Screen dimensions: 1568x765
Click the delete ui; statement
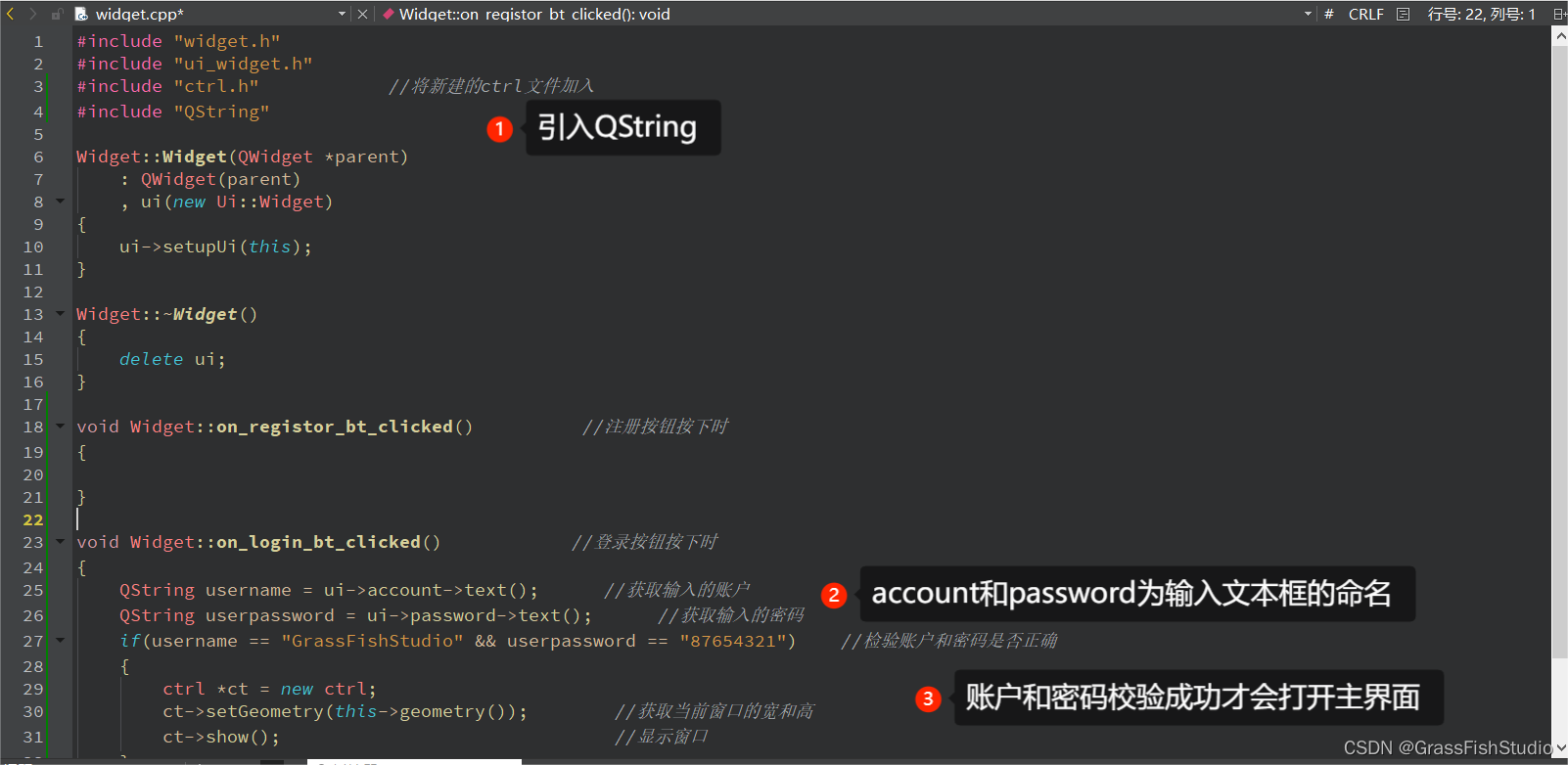tap(172, 359)
